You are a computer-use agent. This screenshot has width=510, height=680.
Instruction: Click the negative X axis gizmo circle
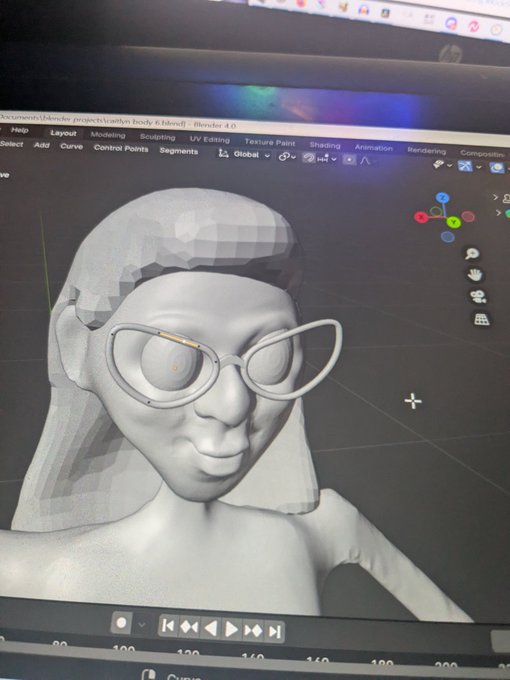[x=468, y=216]
